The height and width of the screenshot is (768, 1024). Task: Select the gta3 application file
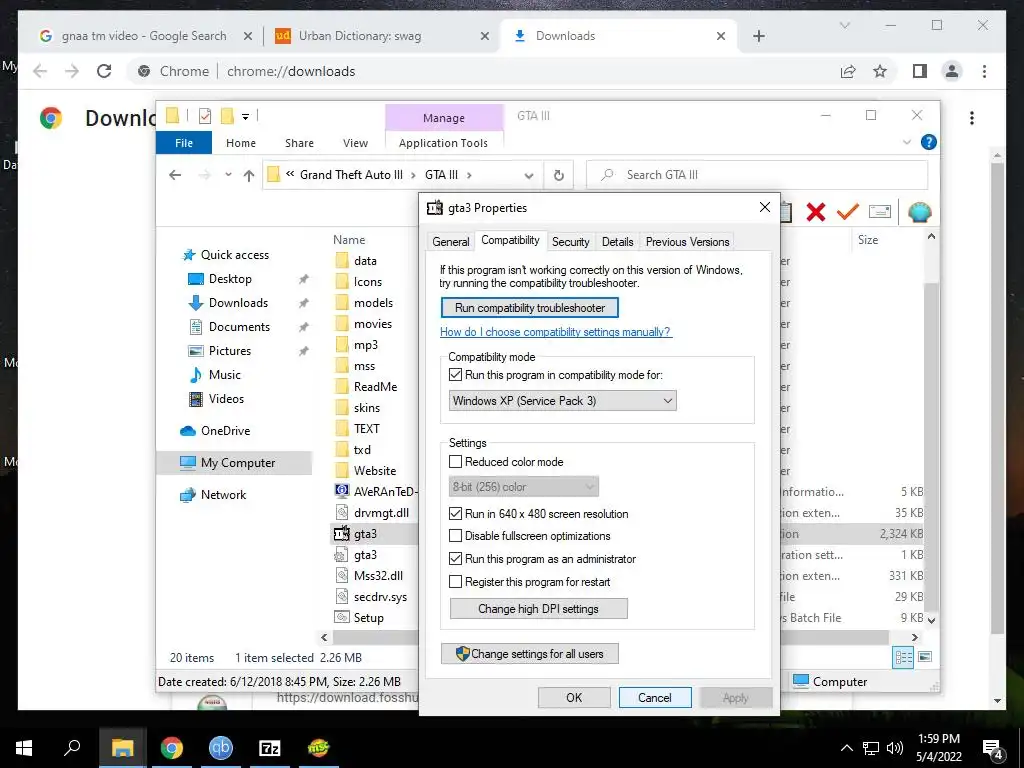(x=365, y=534)
